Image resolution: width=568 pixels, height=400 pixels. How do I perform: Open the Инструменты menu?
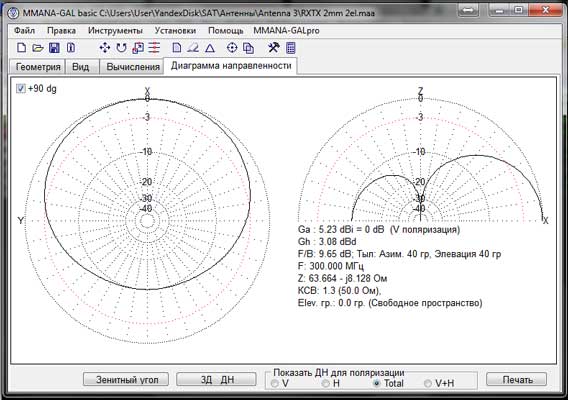[115, 30]
